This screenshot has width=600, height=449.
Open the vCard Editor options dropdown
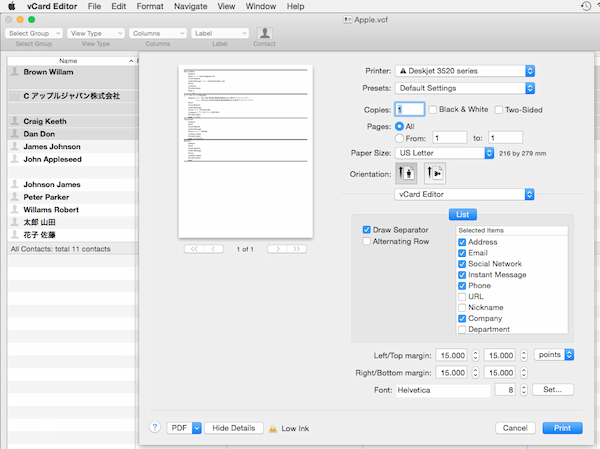tap(464, 194)
